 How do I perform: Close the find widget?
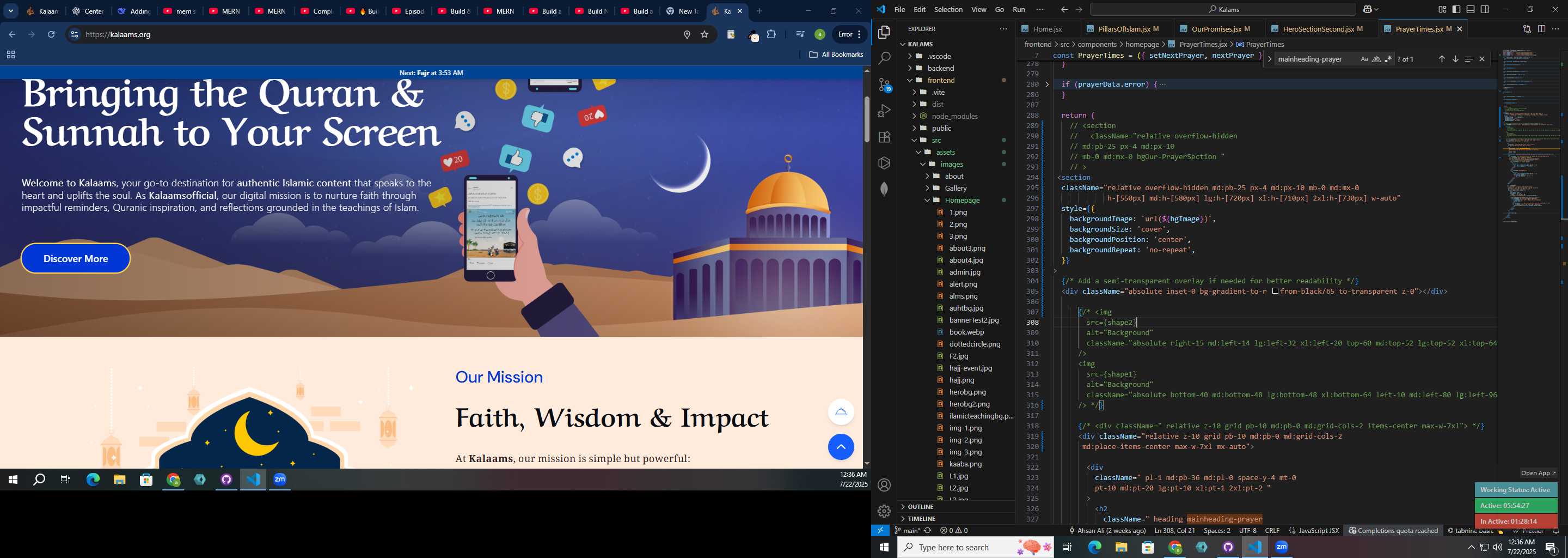tap(1481, 59)
